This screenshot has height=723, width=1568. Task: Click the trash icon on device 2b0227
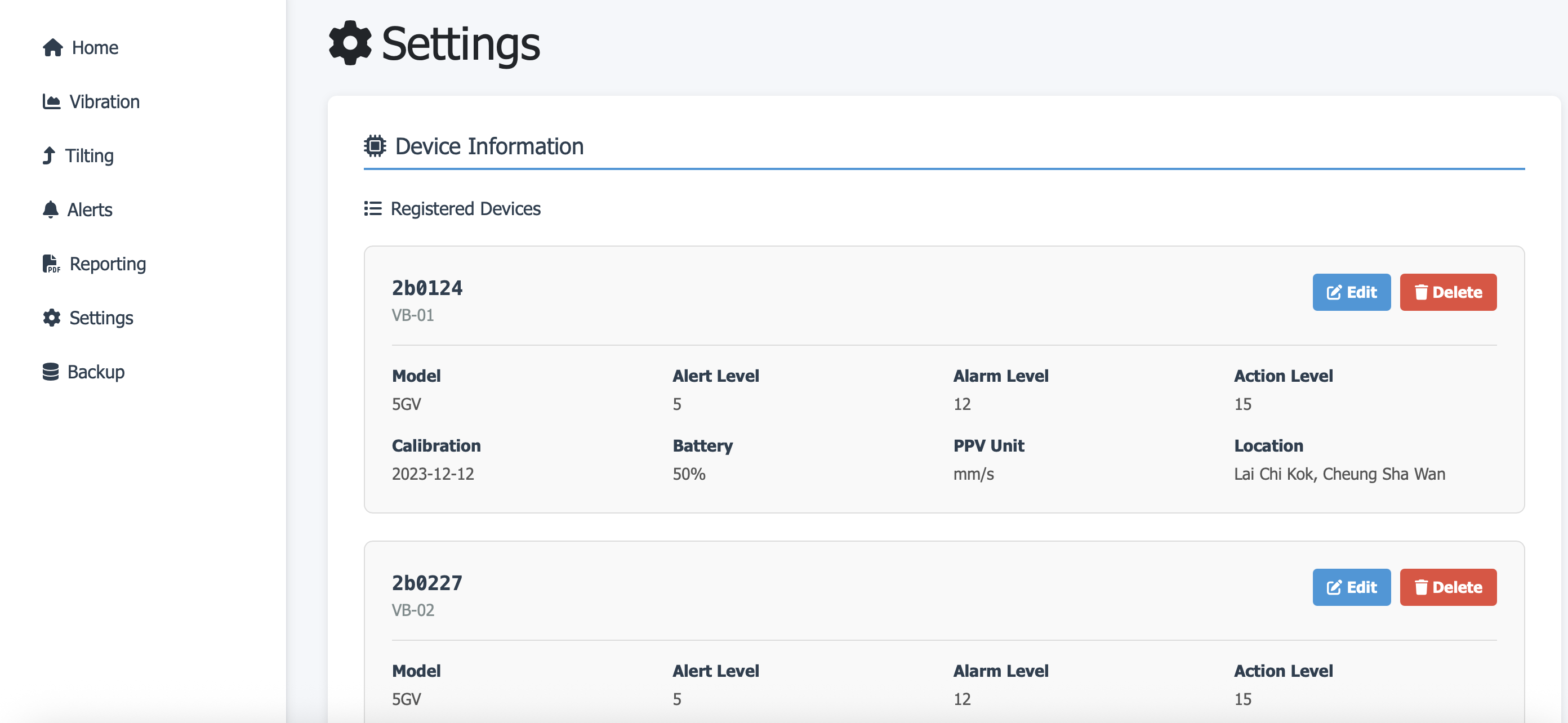click(x=1422, y=587)
